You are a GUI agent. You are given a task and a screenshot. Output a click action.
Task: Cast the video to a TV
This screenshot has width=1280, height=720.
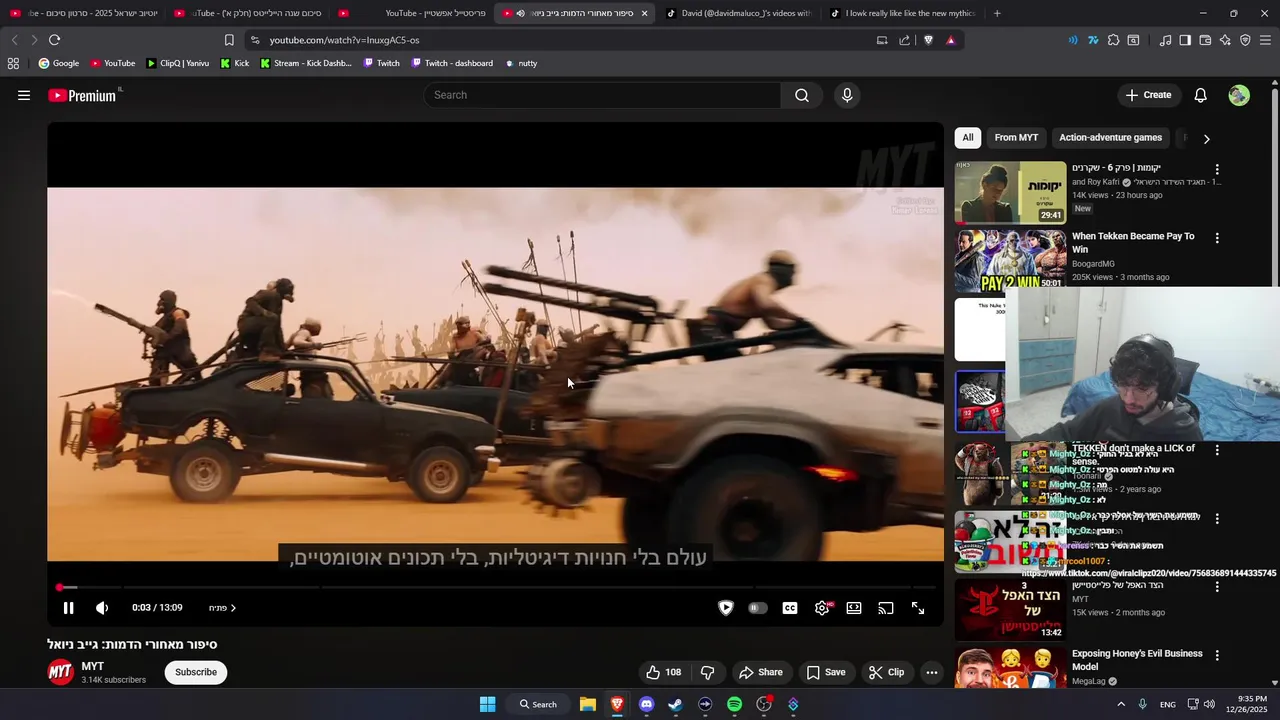click(886, 608)
